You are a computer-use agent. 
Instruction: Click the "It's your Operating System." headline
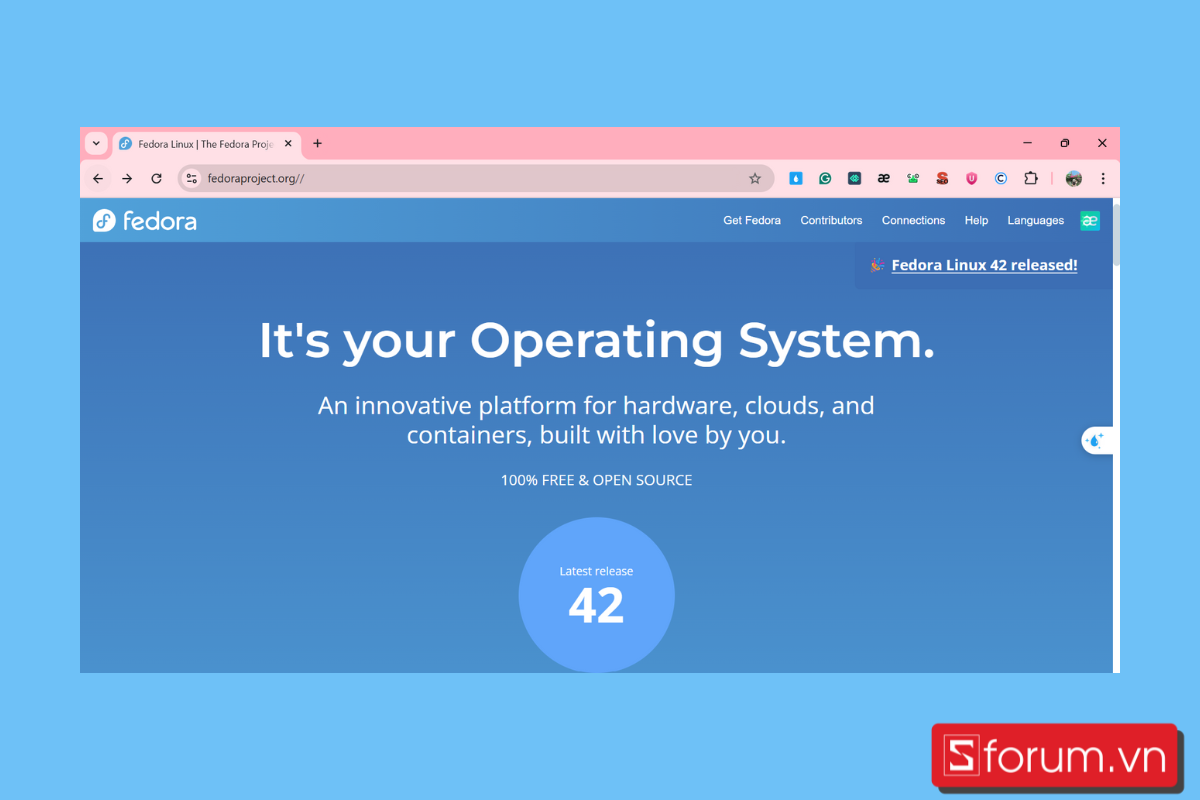[x=597, y=341]
